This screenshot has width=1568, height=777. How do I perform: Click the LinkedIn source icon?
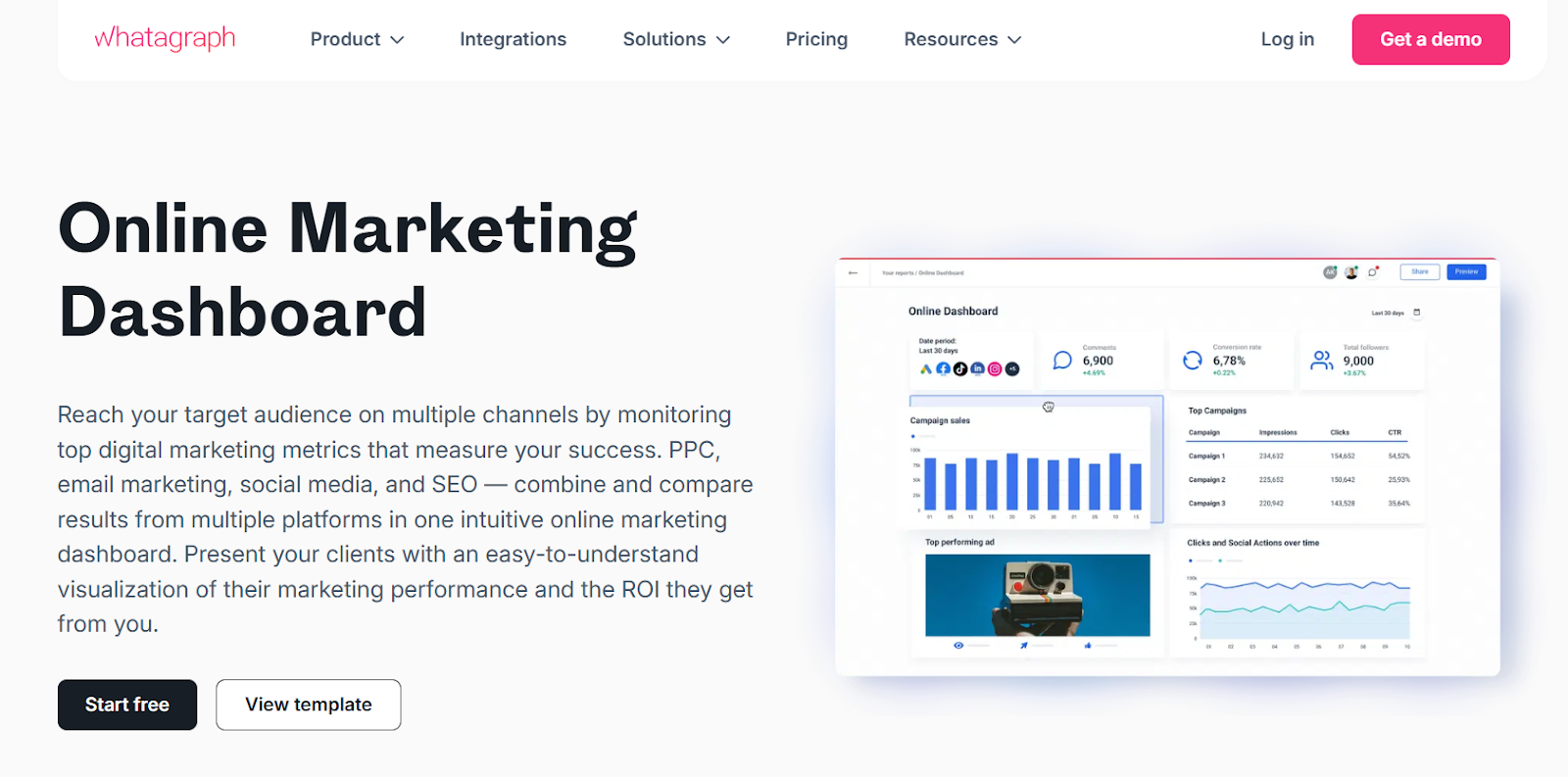click(x=977, y=369)
